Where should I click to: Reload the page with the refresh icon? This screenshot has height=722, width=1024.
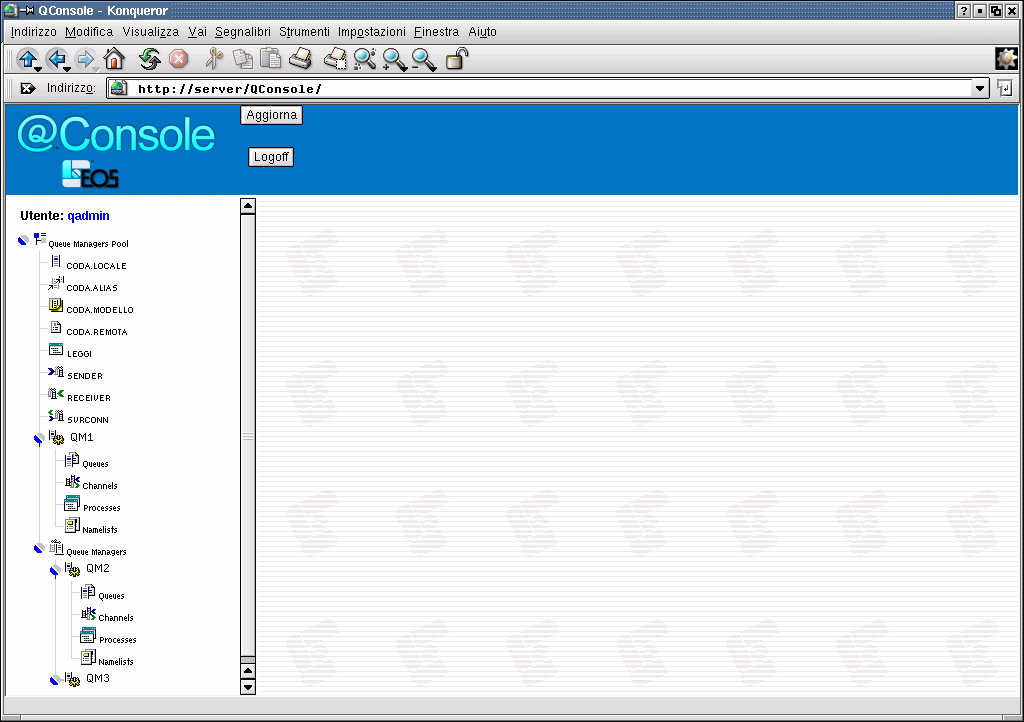(150, 59)
